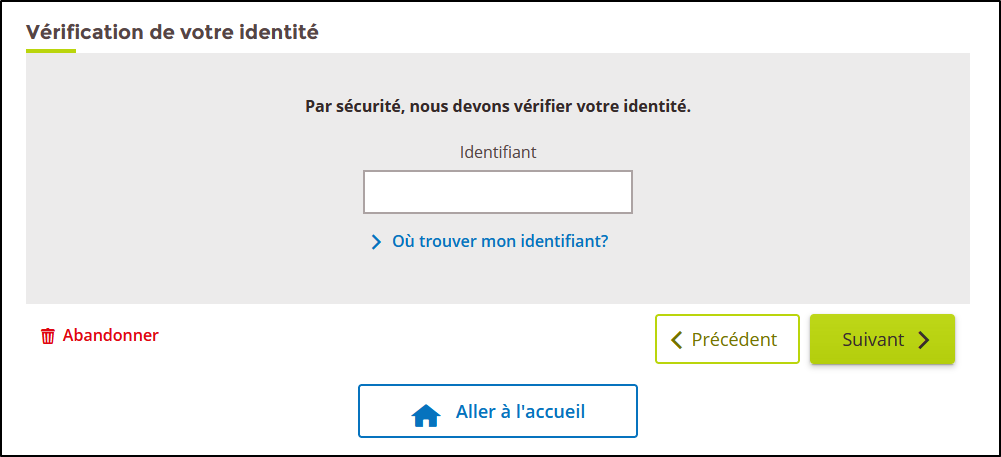This screenshot has width=1001, height=457.
Task: Click the Vérification de votre identité heading
Action: point(172,32)
